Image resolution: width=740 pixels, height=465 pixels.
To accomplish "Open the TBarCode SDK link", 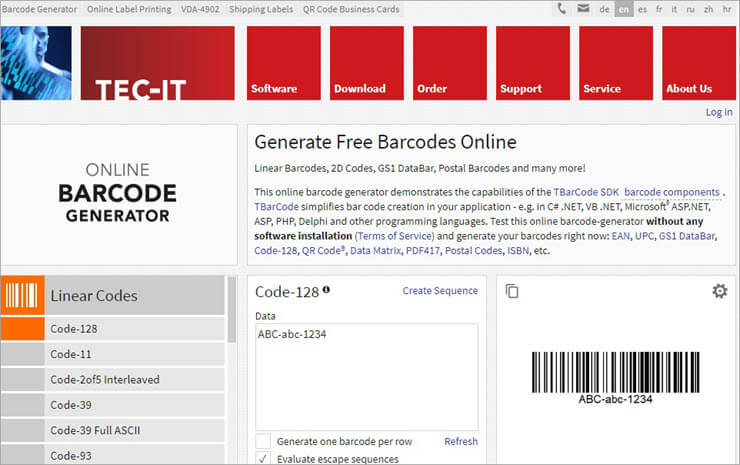I will coord(586,192).
